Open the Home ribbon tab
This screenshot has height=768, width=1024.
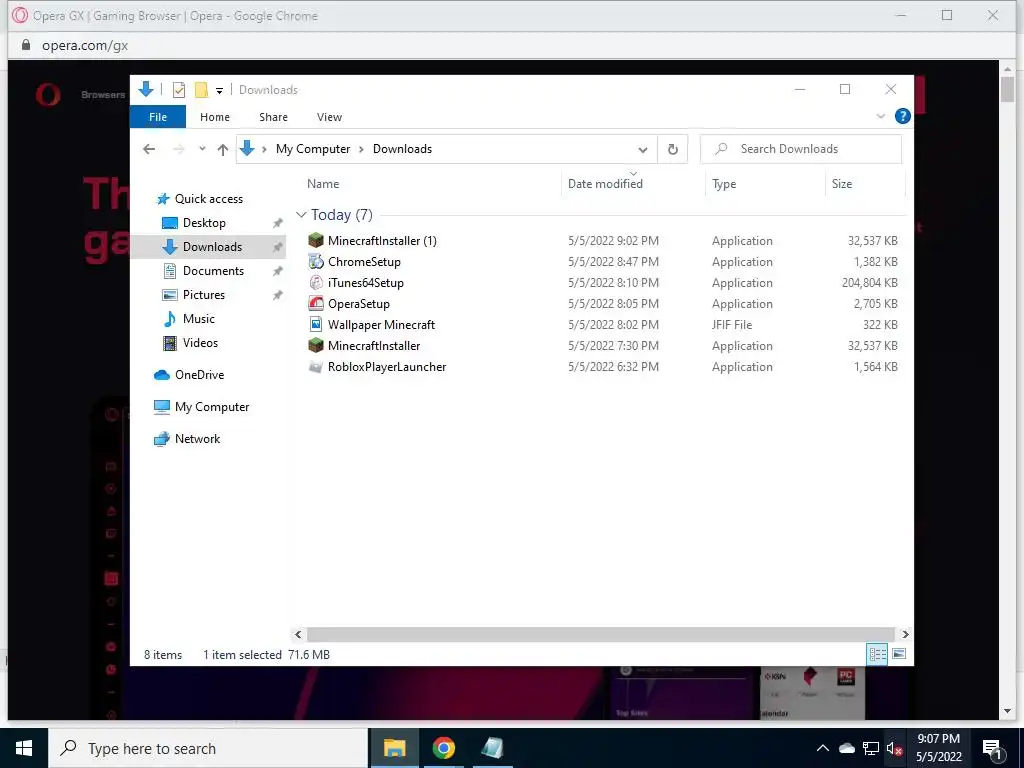pyautogui.click(x=215, y=117)
